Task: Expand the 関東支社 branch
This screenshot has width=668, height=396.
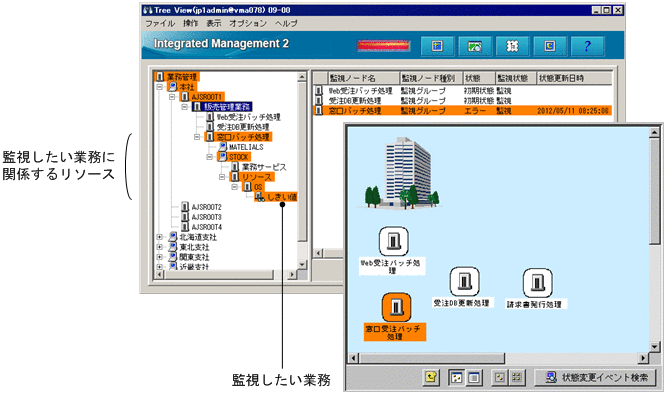Action: click(160, 257)
